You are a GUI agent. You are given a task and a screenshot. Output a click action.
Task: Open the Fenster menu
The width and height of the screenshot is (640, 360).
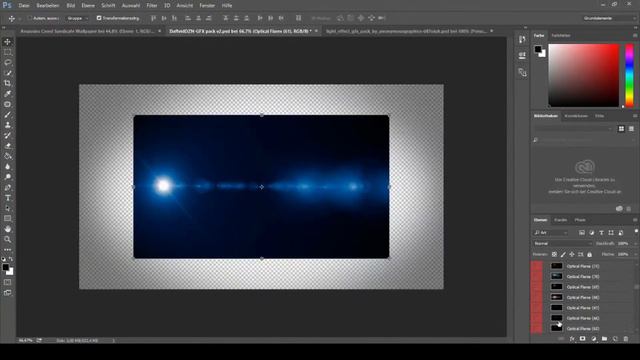coord(207,6)
